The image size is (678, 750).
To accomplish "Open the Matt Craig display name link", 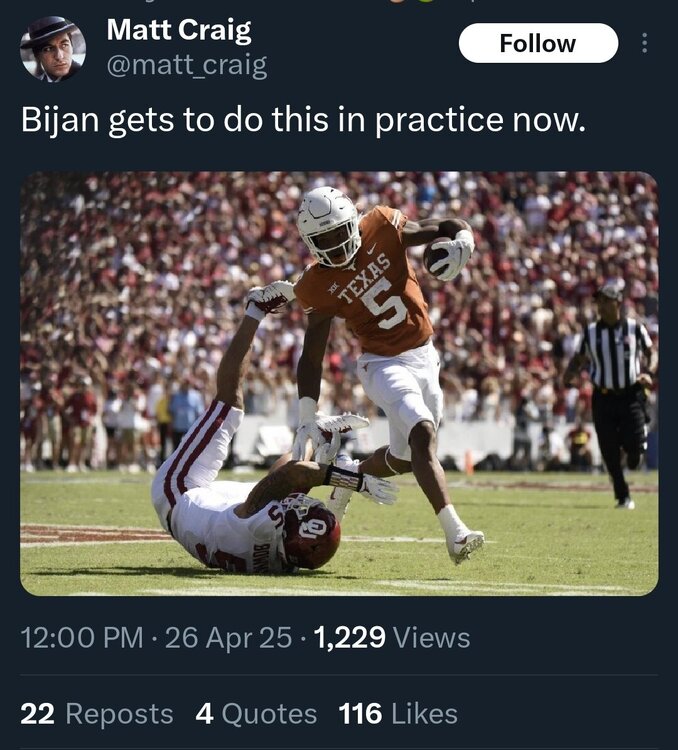I will (x=178, y=30).
